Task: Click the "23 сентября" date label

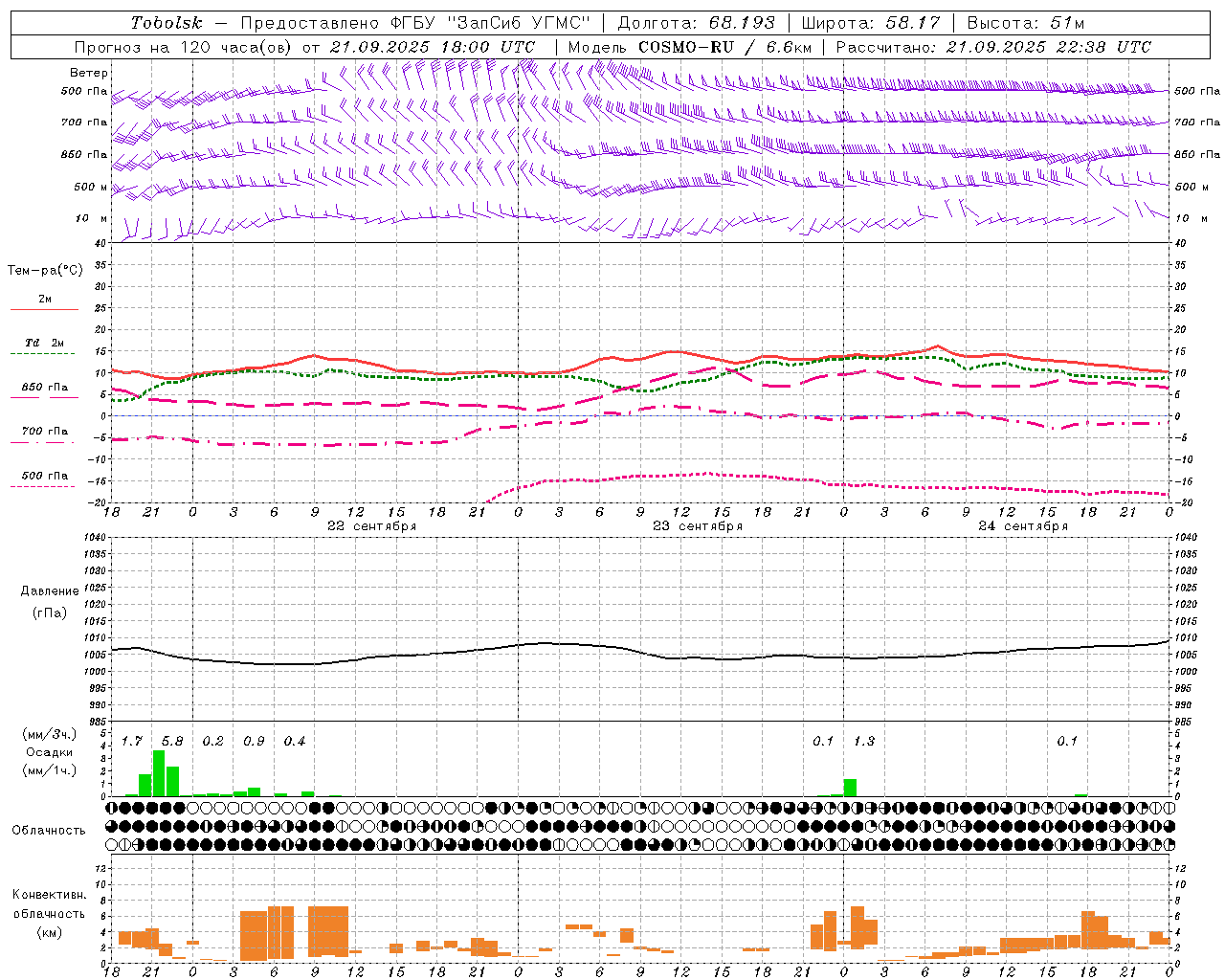Action: coord(698,526)
